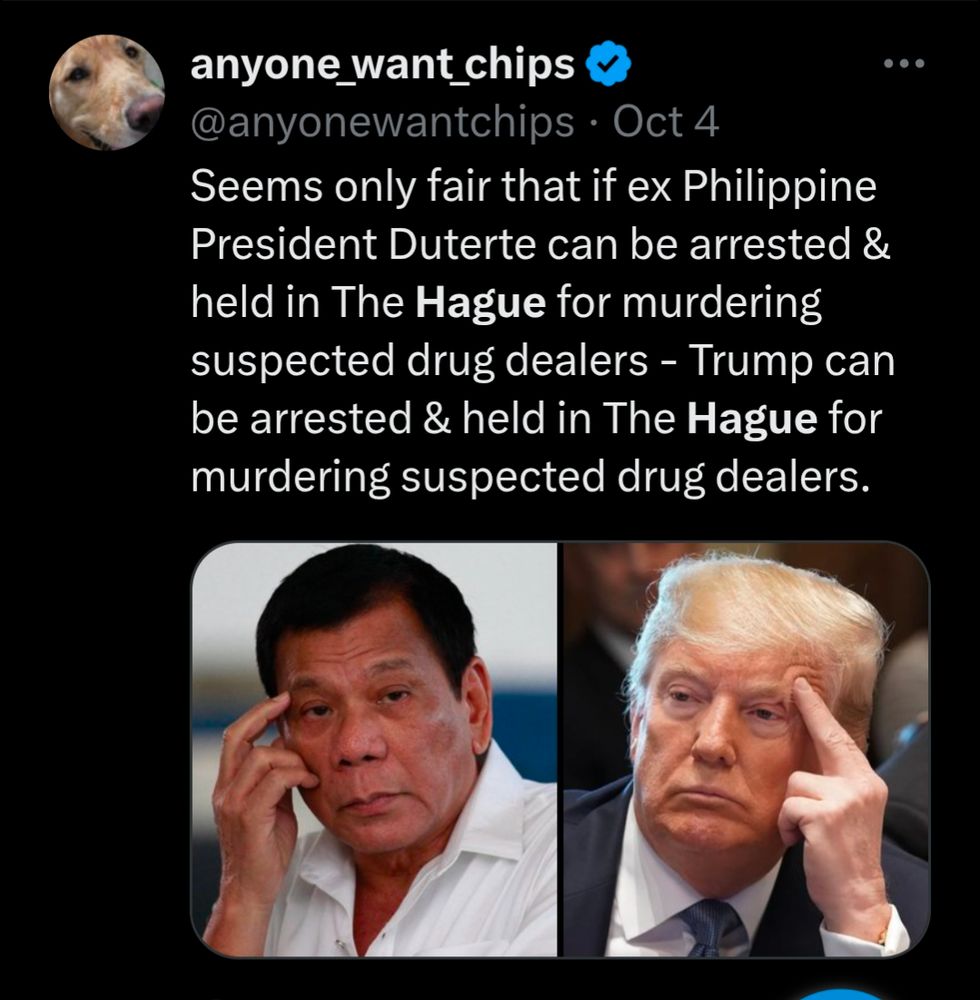Click the blue verified checkmark badge
Image resolution: width=980 pixels, height=1000 pixels.
608,63
